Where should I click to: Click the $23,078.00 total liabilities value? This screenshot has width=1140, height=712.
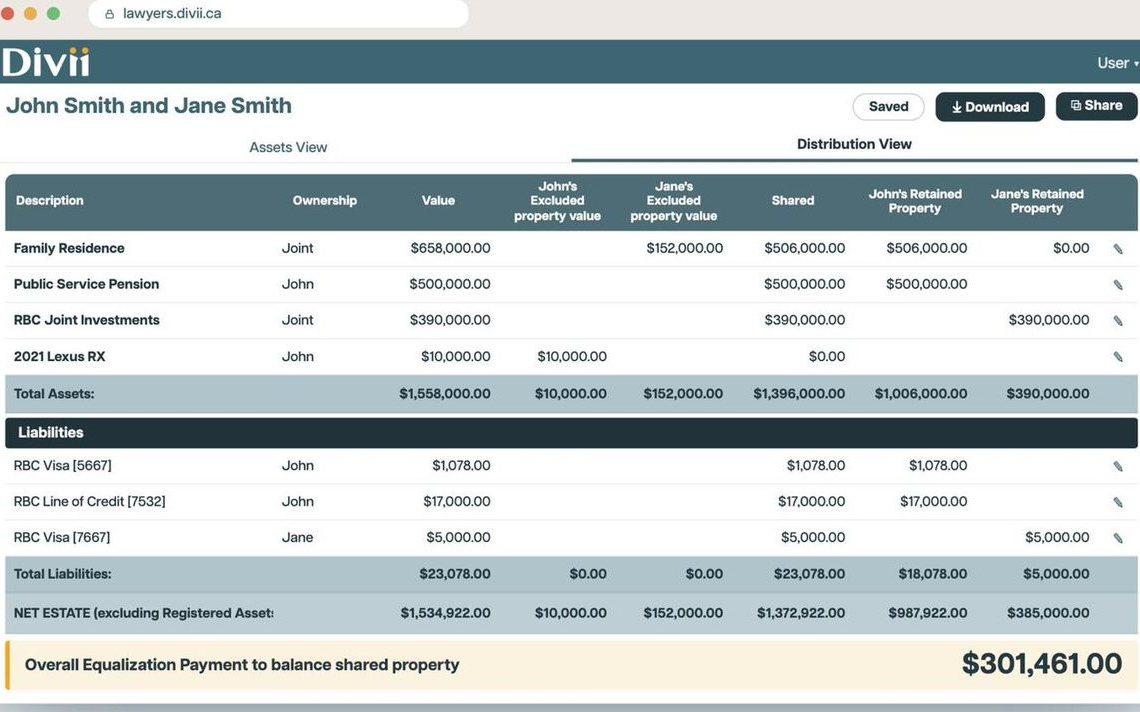click(454, 574)
